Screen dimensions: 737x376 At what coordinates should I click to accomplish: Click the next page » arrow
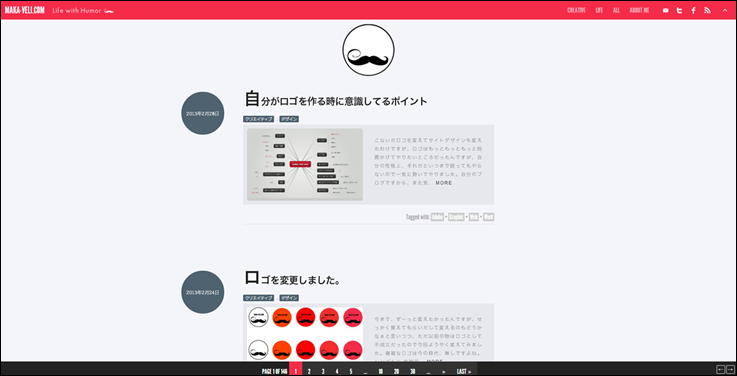[x=444, y=371]
